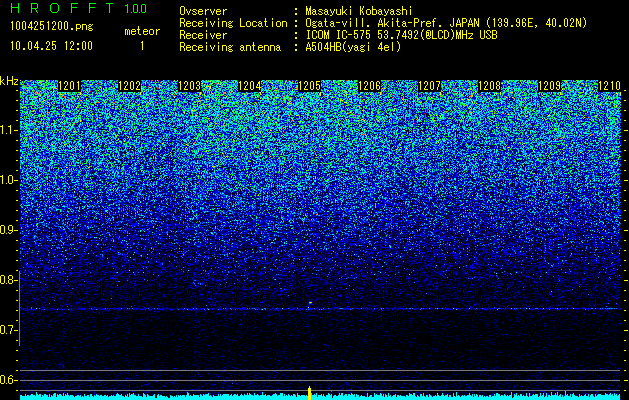Click the ICOM IC-575 receiver text
Viewport: 629px width, 400px height.
[x=402, y=35]
